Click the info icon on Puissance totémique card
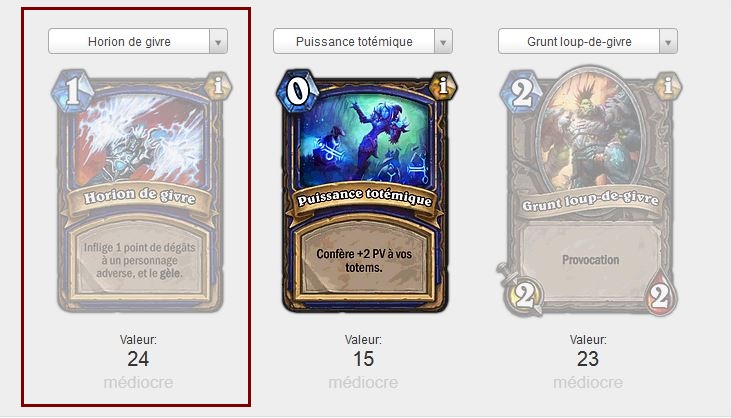 point(443,86)
